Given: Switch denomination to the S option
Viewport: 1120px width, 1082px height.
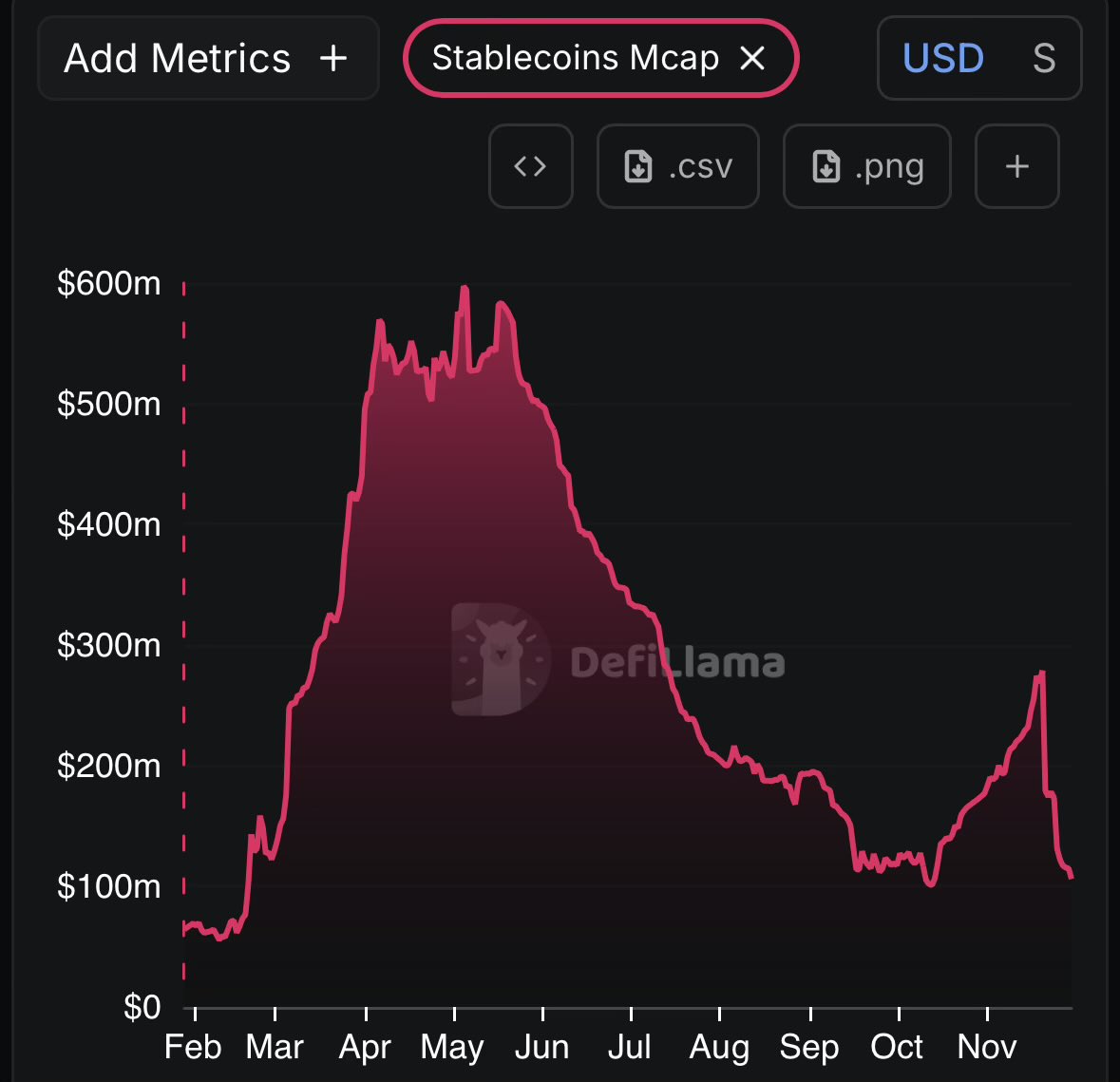Looking at the screenshot, I should [1043, 59].
